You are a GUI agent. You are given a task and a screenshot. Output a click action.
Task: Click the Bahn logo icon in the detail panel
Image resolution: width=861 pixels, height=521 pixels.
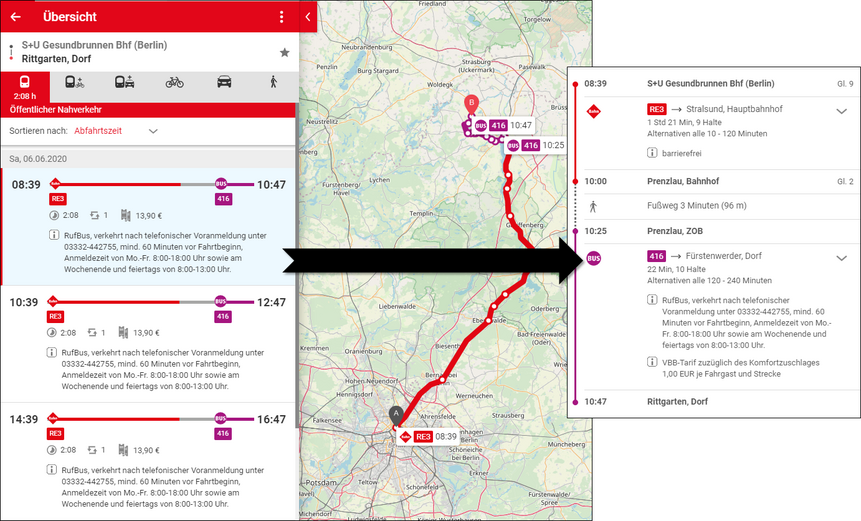pos(594,111)
